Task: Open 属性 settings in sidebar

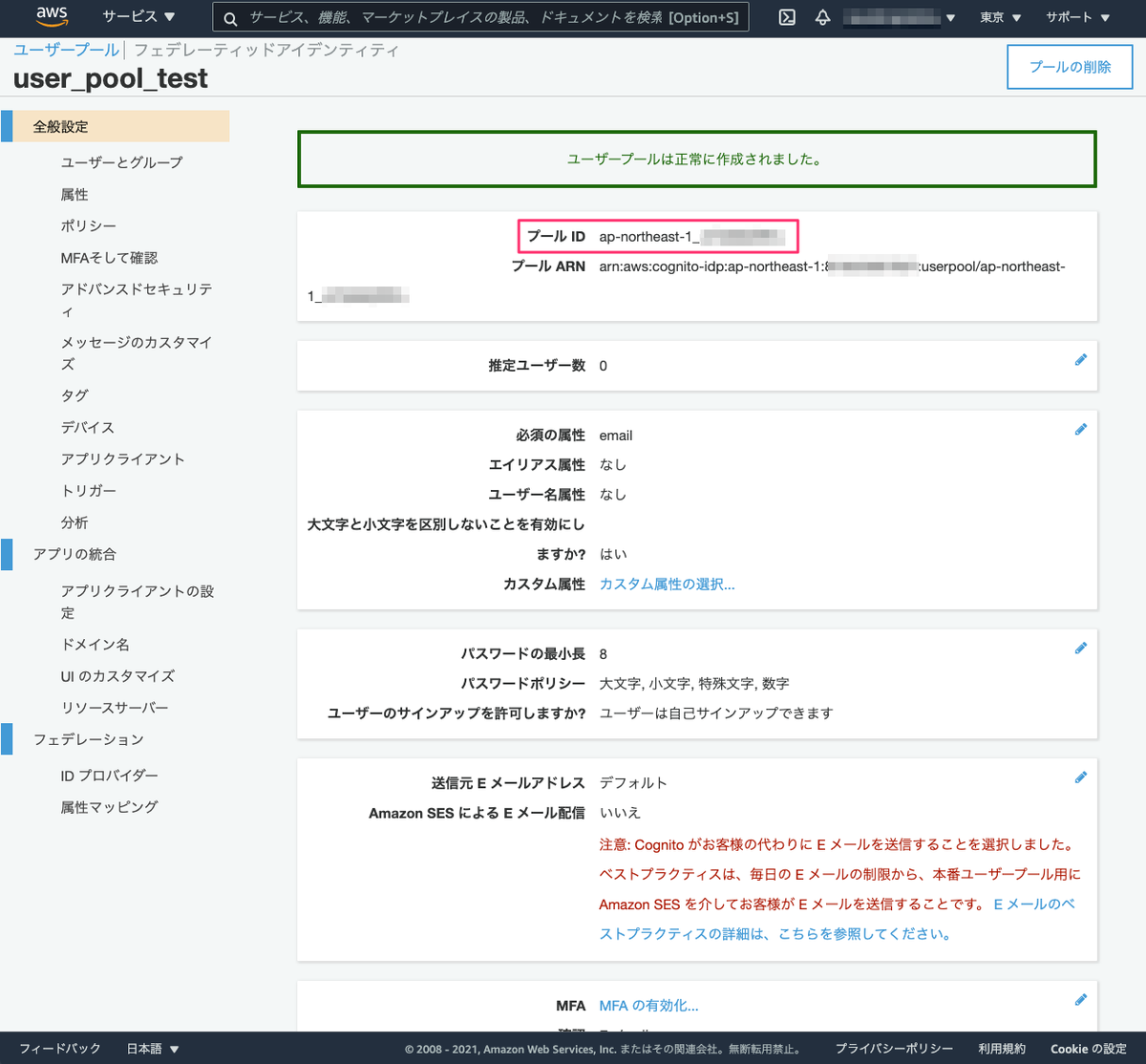Action: click(74, 194)
